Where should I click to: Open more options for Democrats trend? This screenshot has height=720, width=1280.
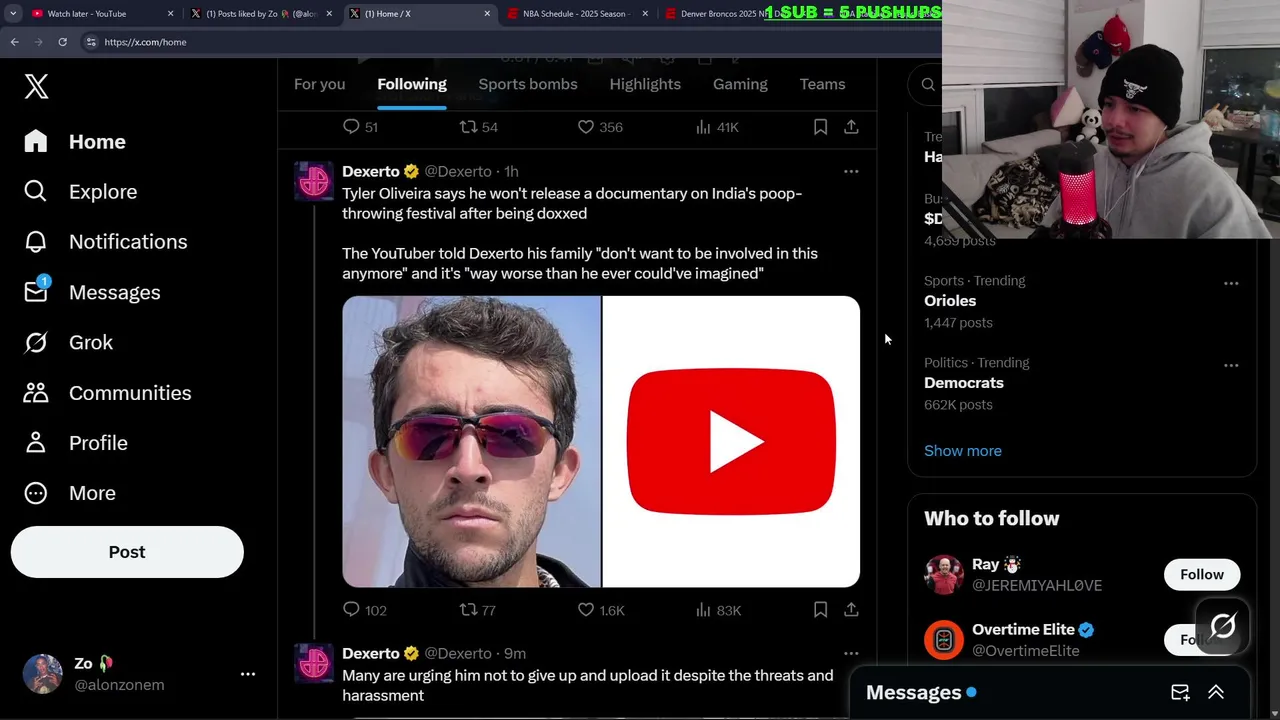(x=1231, y=365)
